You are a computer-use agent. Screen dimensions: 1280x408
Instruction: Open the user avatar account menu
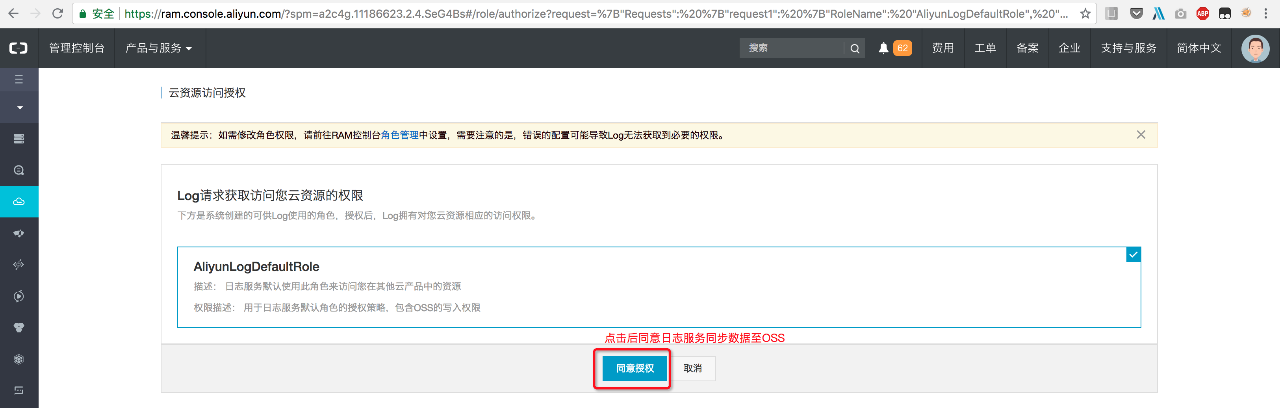(1255, 48)
